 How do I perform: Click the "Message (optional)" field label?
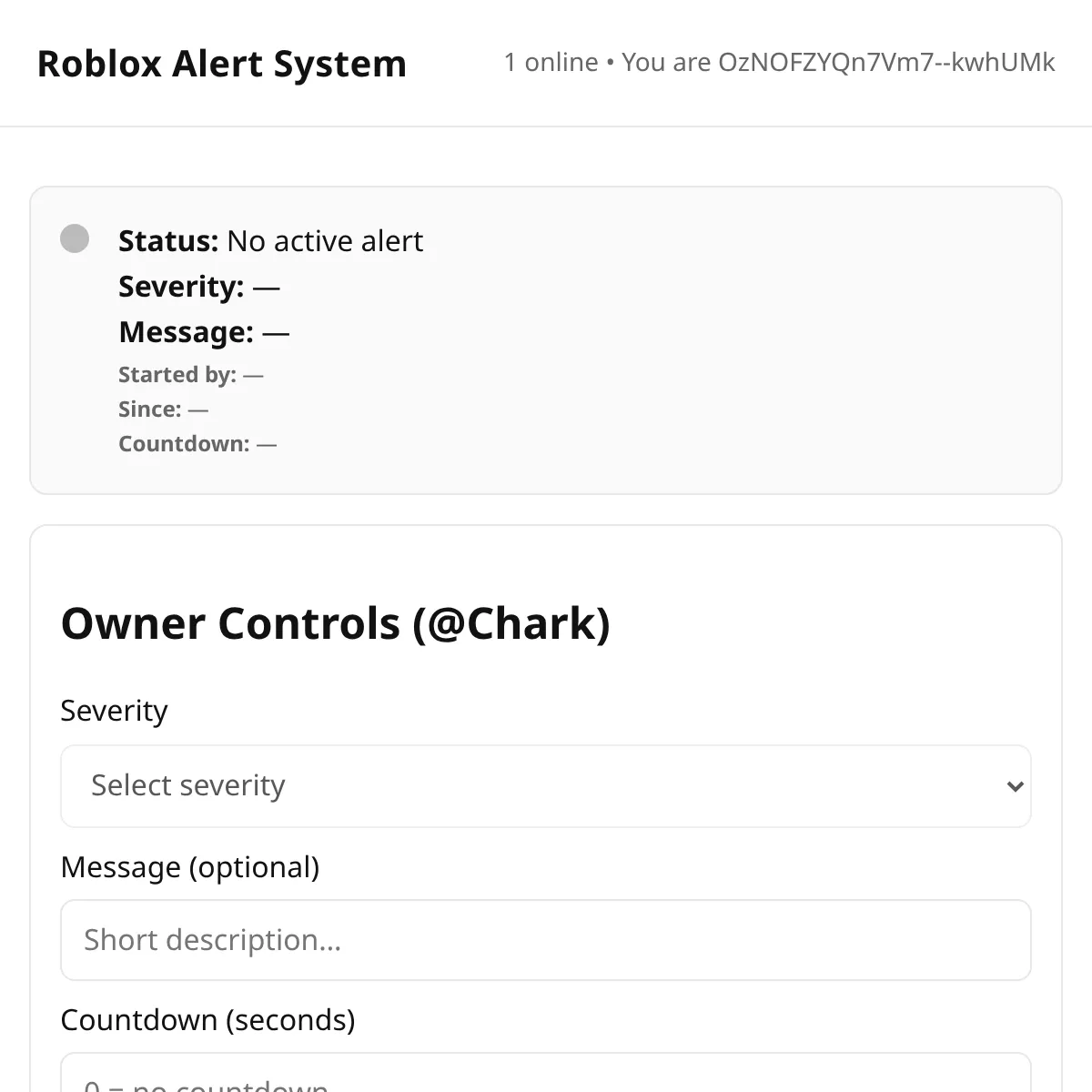(189, 867)
